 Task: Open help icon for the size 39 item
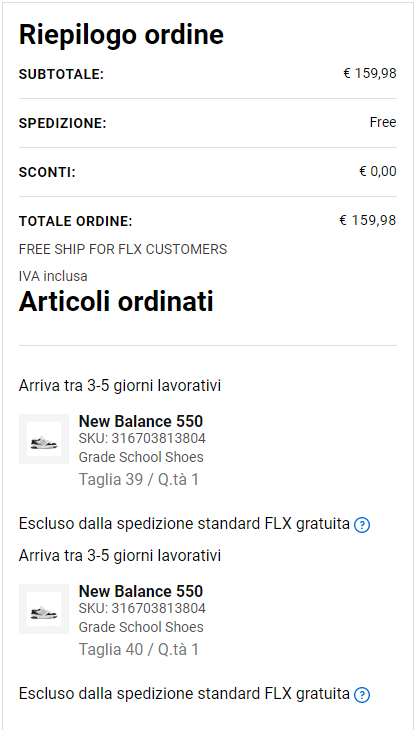tap(362, 526)
